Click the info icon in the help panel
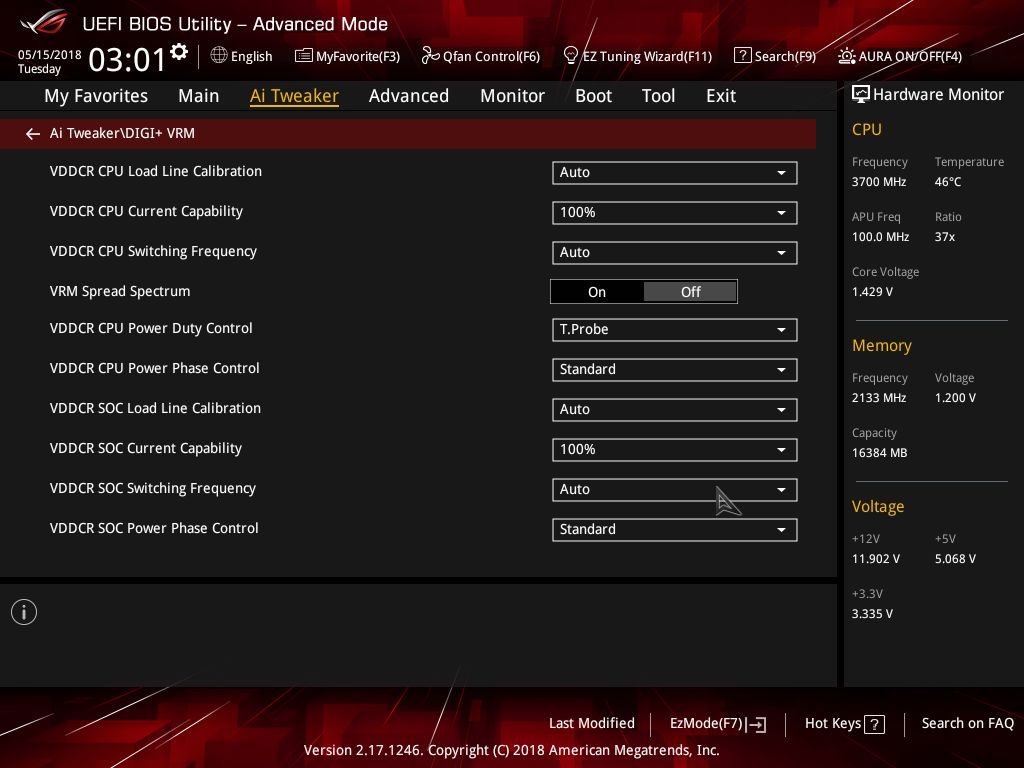 click(x=24, y=612)
